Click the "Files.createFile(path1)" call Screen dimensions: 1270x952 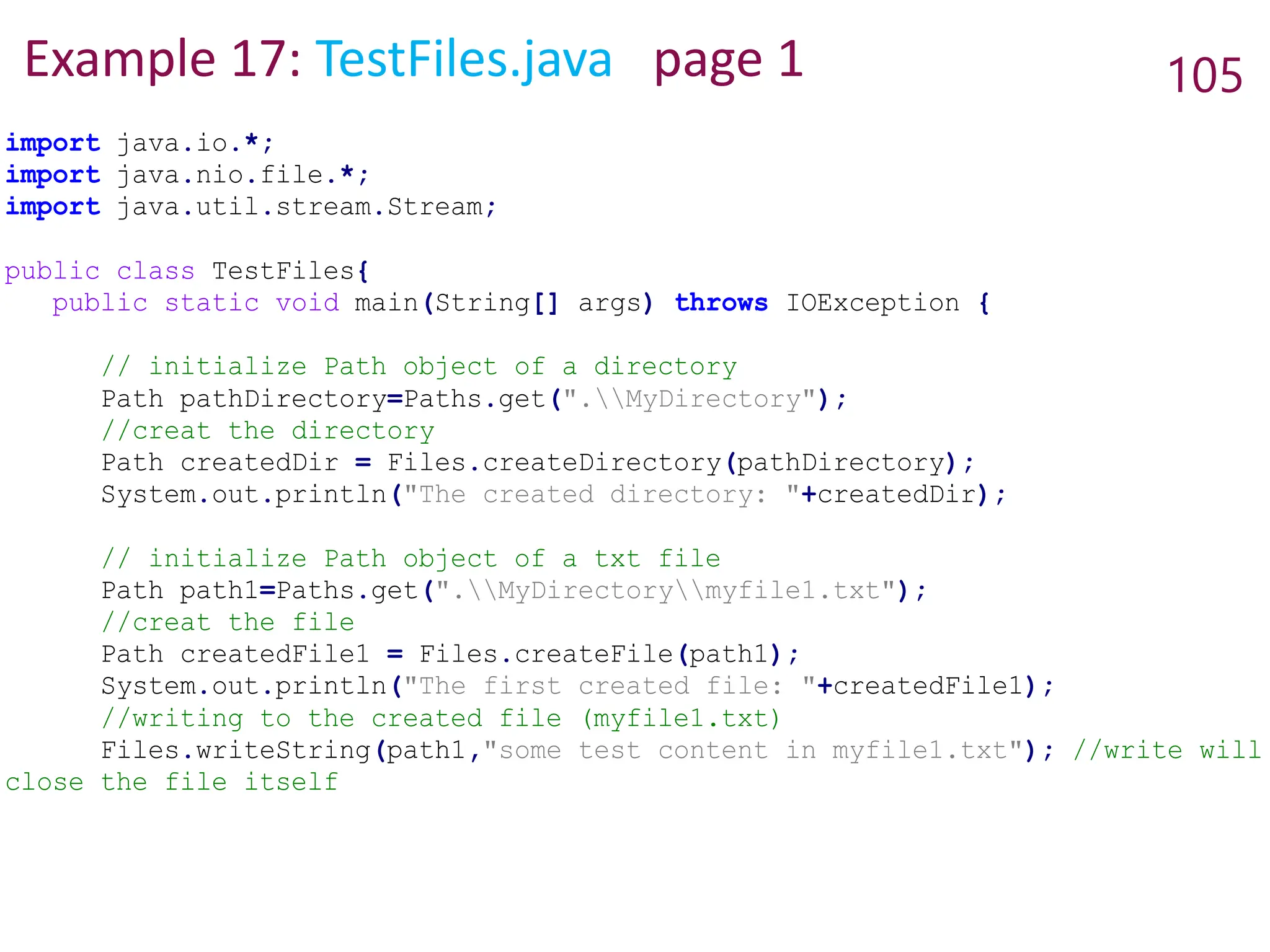tap(601, 654)
